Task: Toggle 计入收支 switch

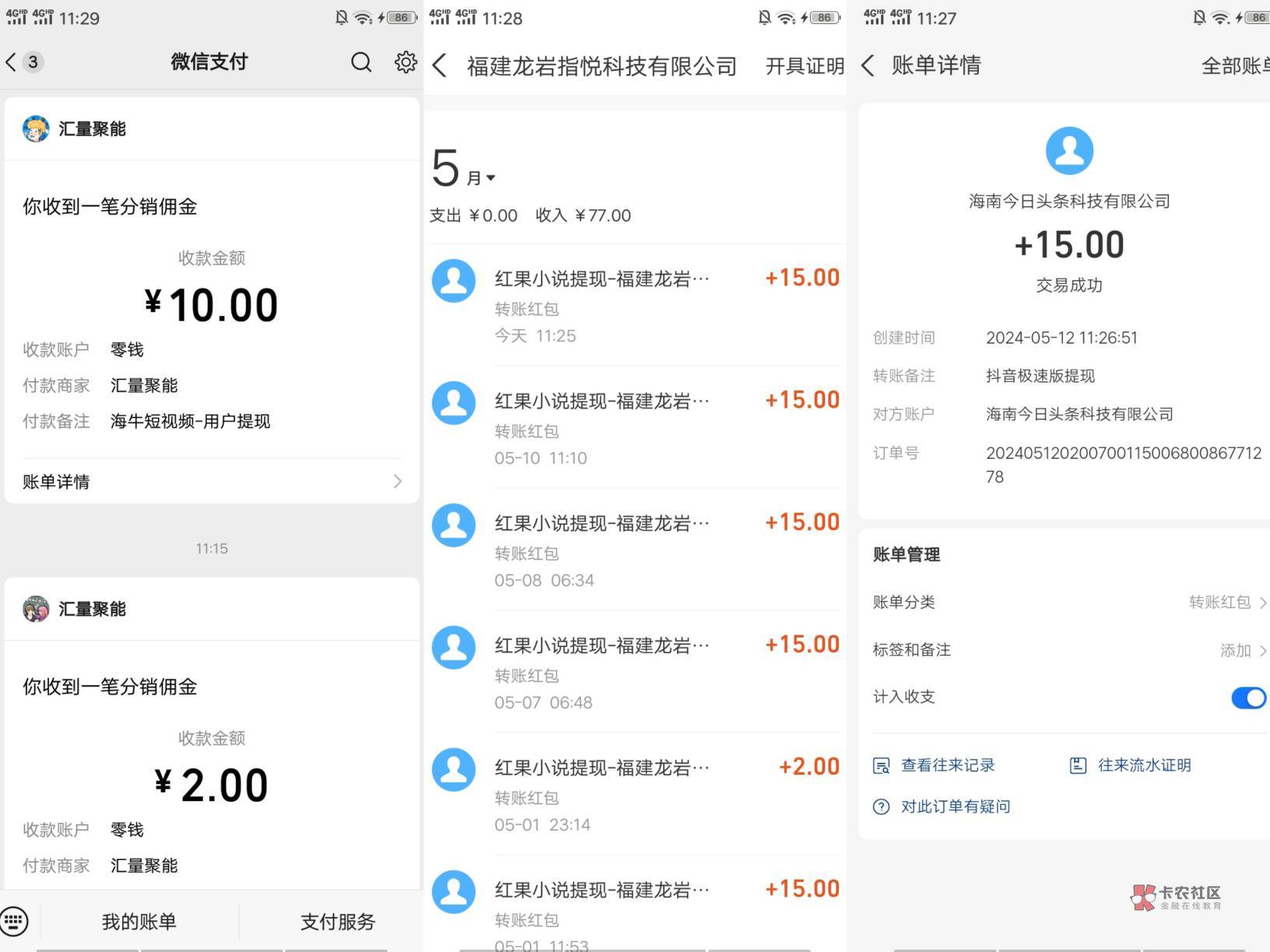Action: click(x=1248, y=698)
